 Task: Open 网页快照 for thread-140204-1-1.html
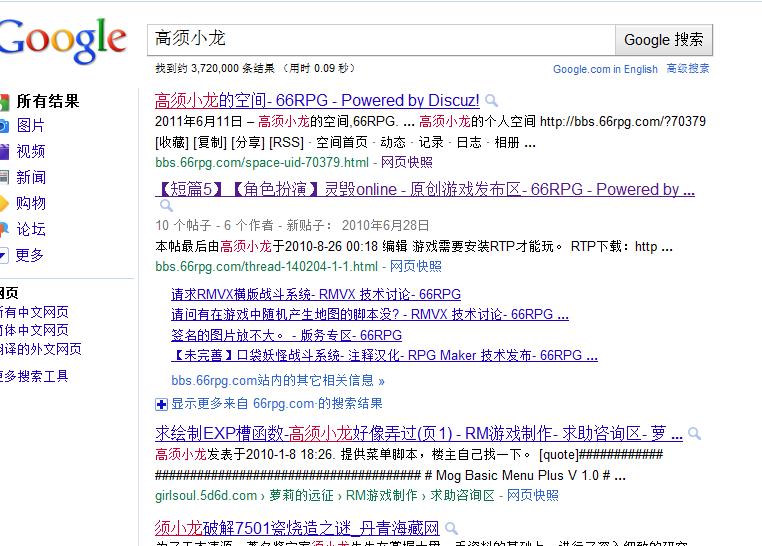(x=416, y=266)
